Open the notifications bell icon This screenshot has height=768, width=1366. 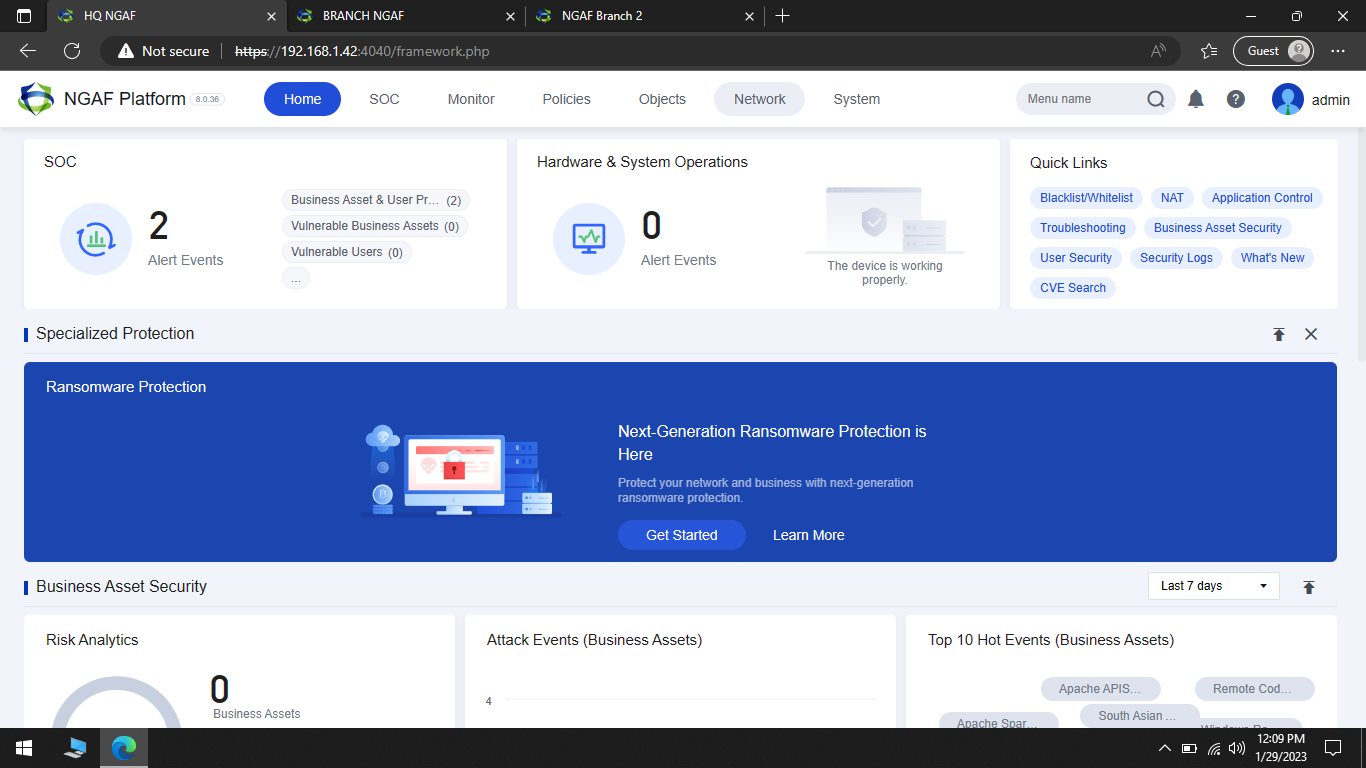pos(1195,99)
